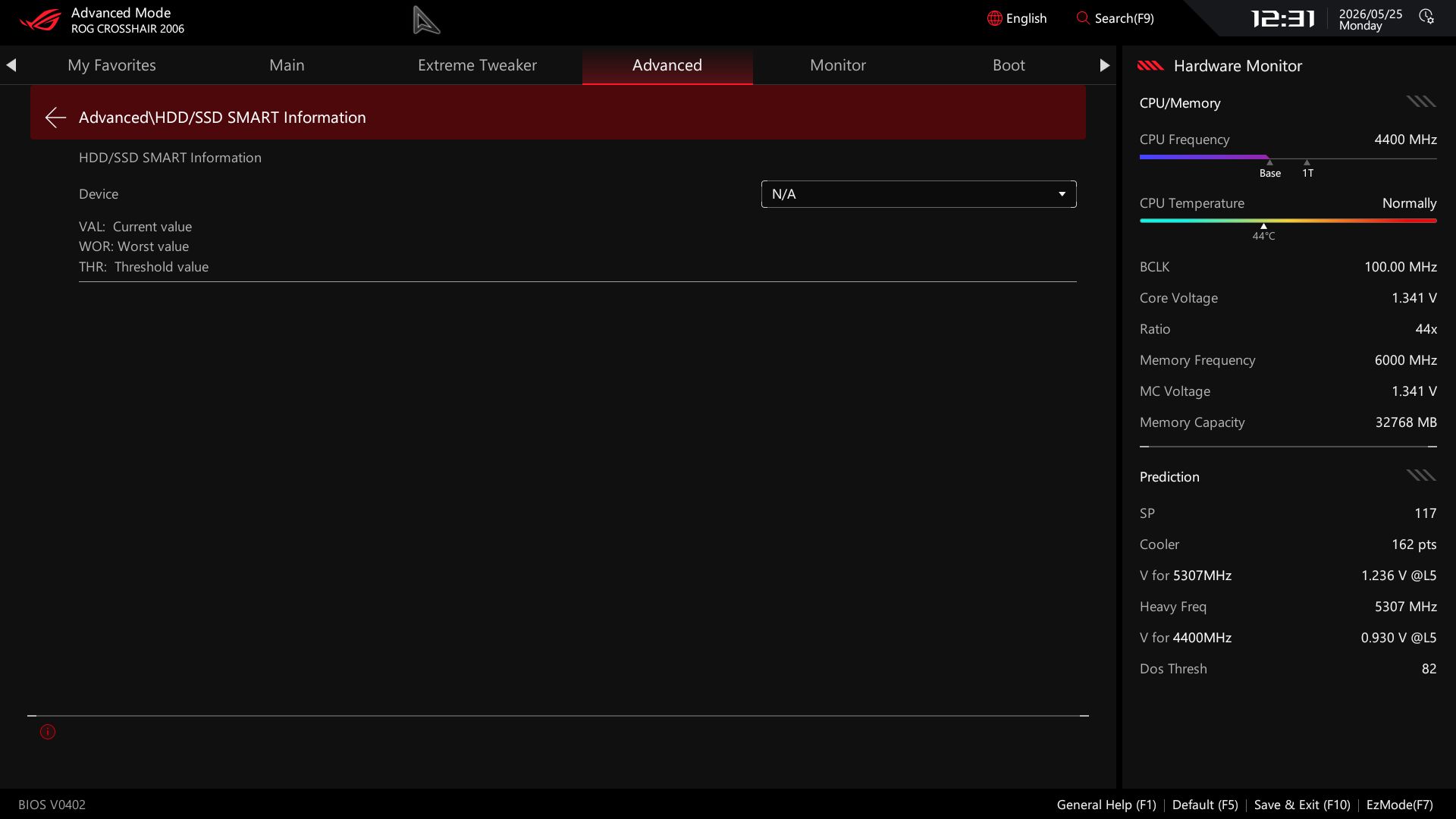
Task: Click the 44°C temperature marker
Action: pos(1263,233)
